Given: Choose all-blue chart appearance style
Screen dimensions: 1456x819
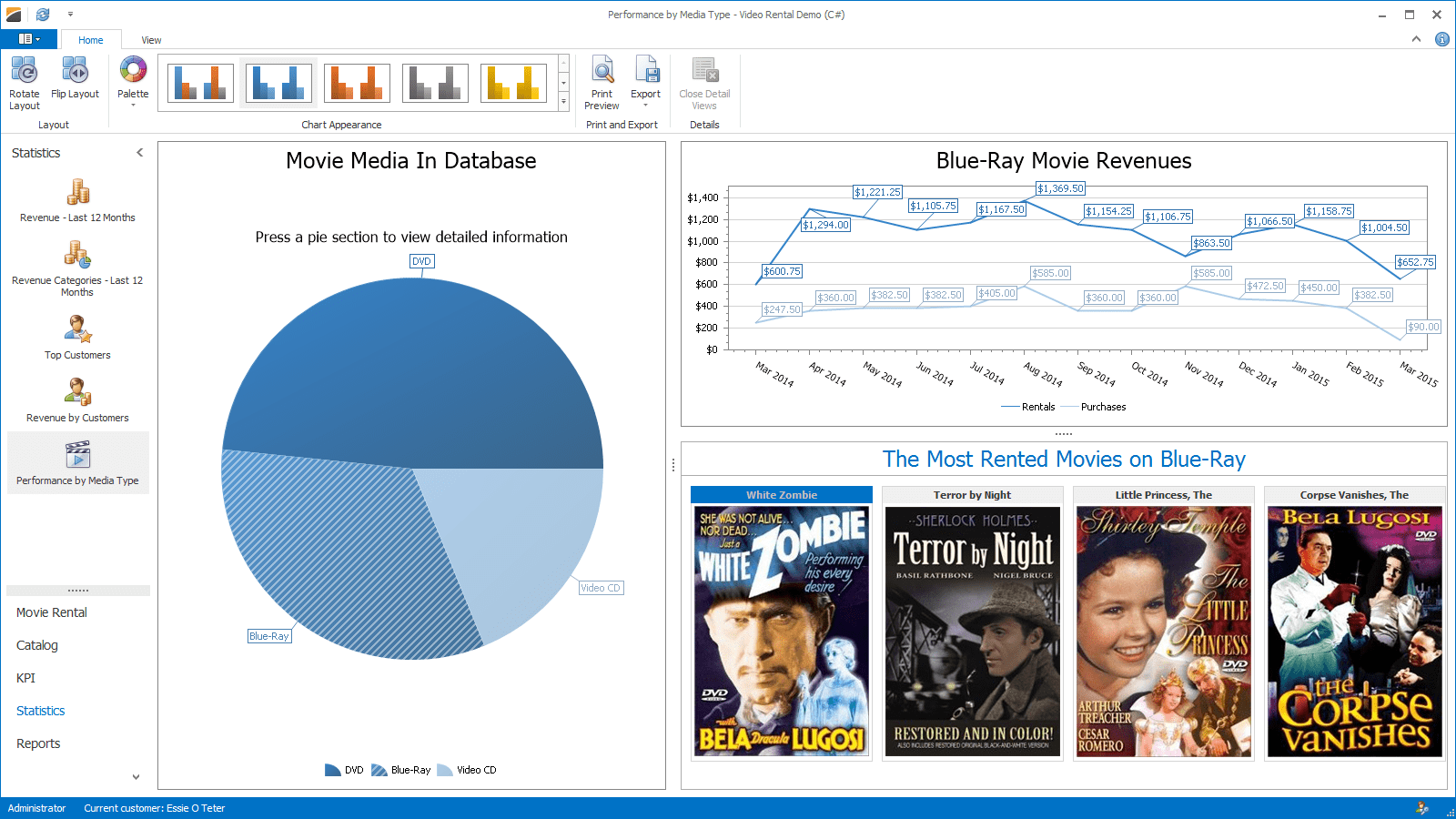Looking at the screenshot, I should [278, 83].
